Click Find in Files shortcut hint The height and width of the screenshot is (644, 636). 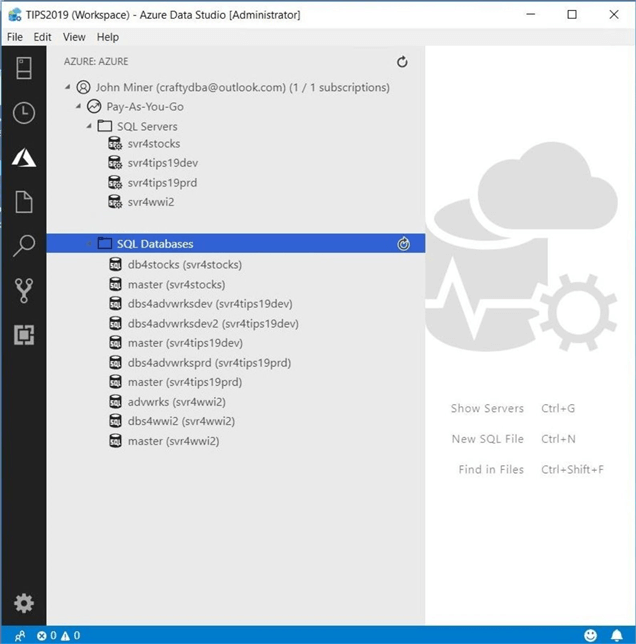531,469
